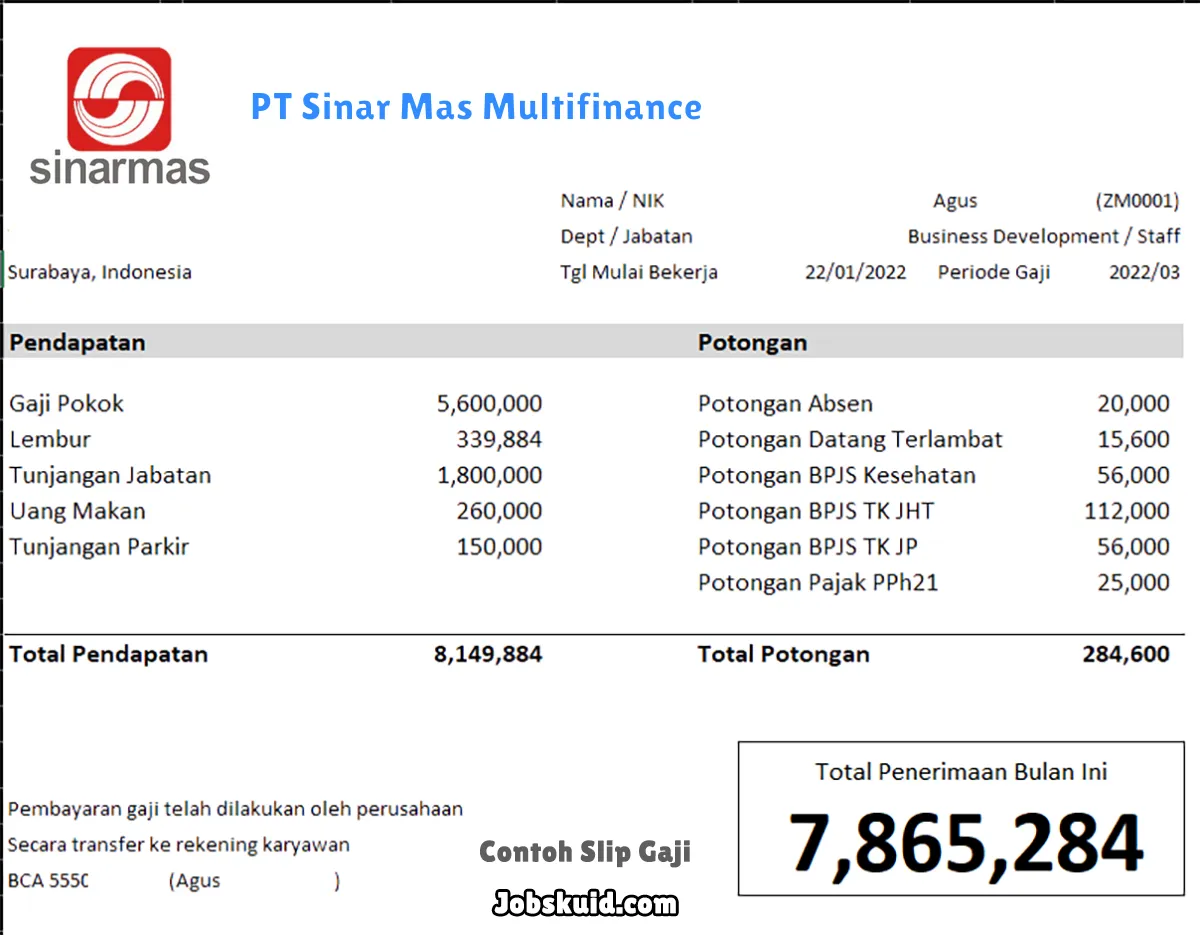The height and width of the screenshot is (935, 1200).
Task: Select the Potongan Absen amount 20,000
Action: 1132,404
